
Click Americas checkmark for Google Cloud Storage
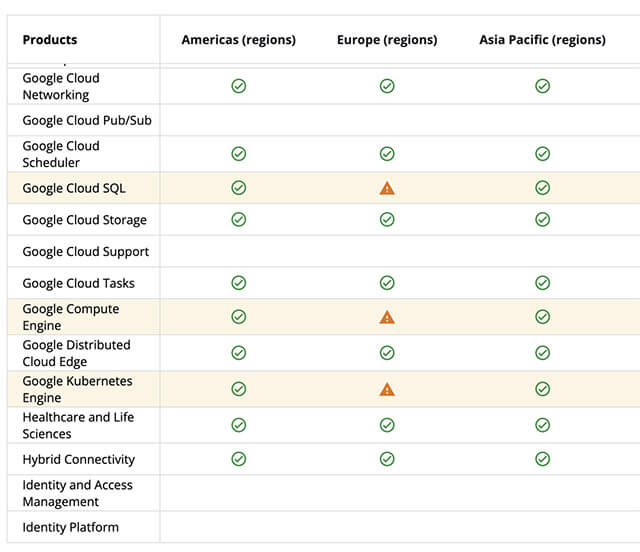click(x=239, y=220)
